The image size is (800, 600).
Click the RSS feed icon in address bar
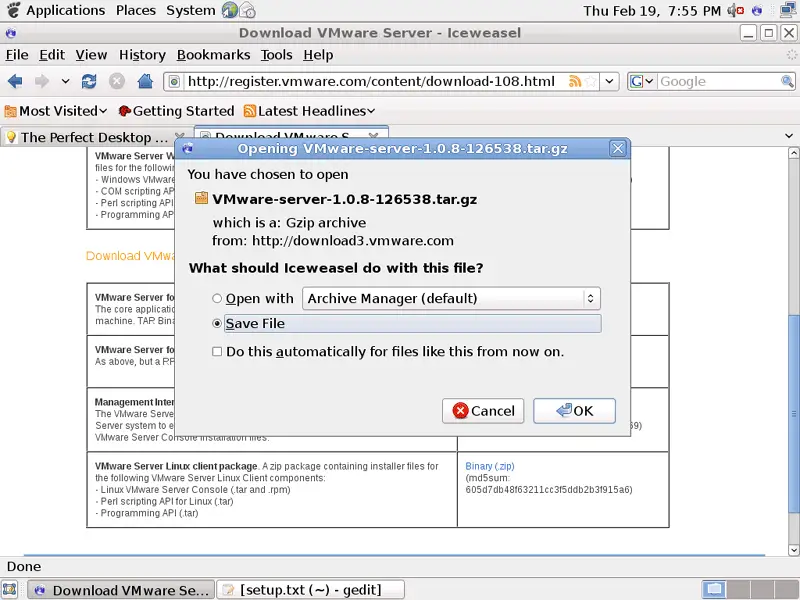[575, 81]
